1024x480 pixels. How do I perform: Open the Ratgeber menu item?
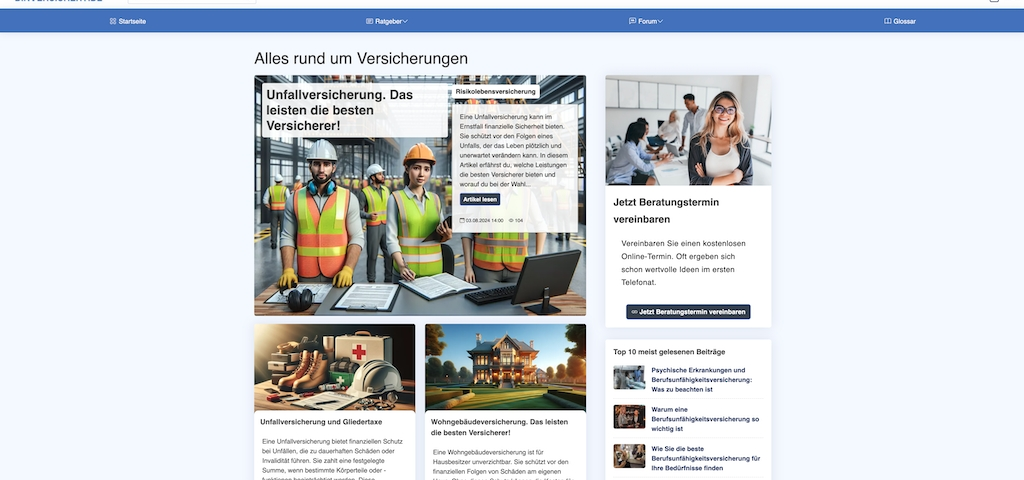coord(387,22)
